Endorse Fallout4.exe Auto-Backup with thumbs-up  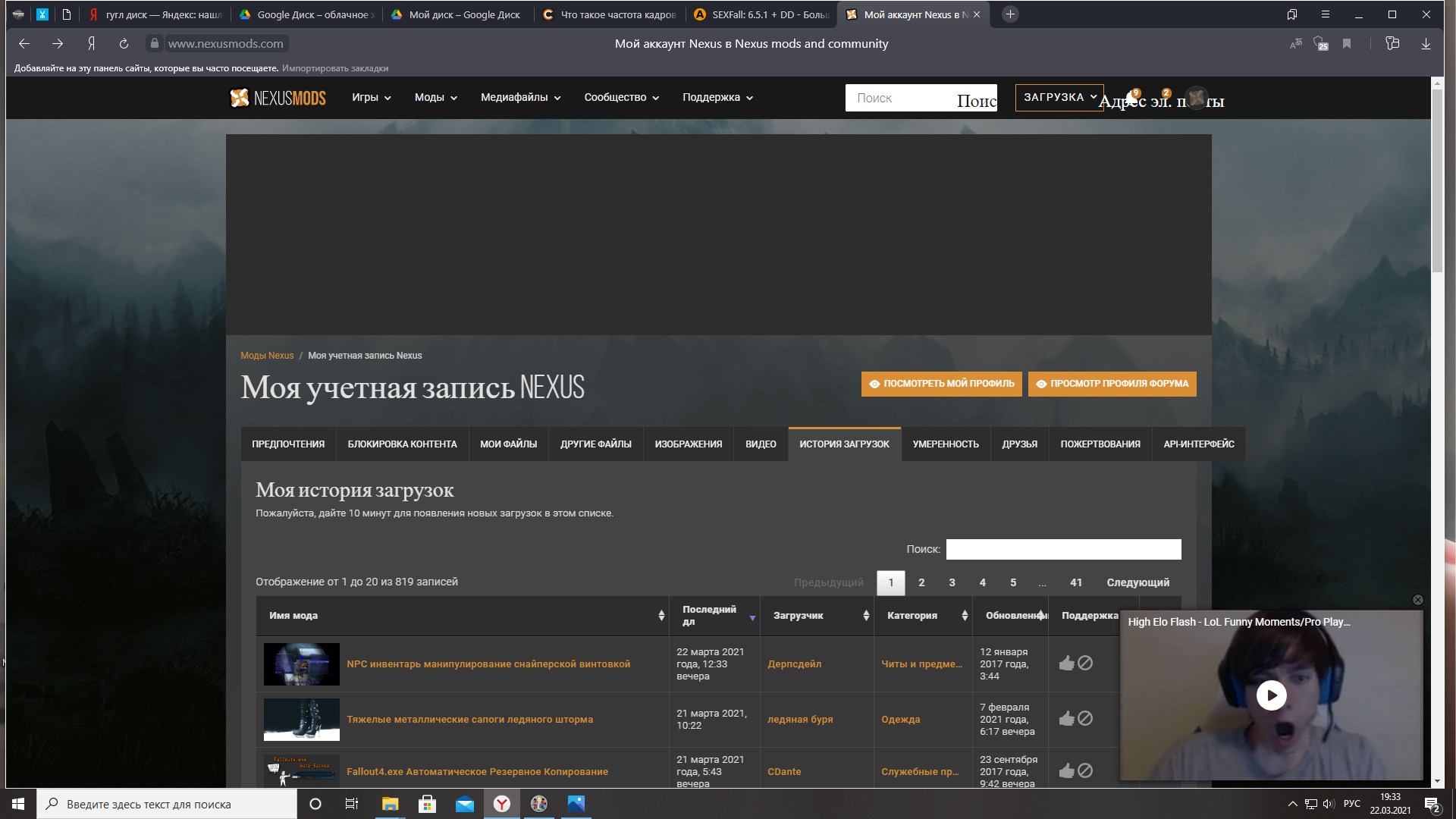coord(1066,771)
